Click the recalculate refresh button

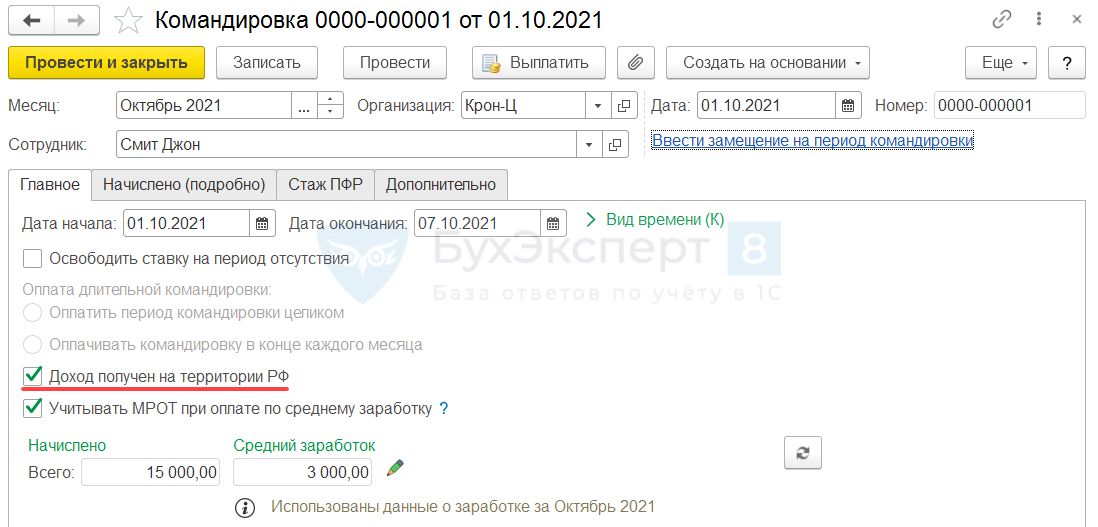click(802, 452)
